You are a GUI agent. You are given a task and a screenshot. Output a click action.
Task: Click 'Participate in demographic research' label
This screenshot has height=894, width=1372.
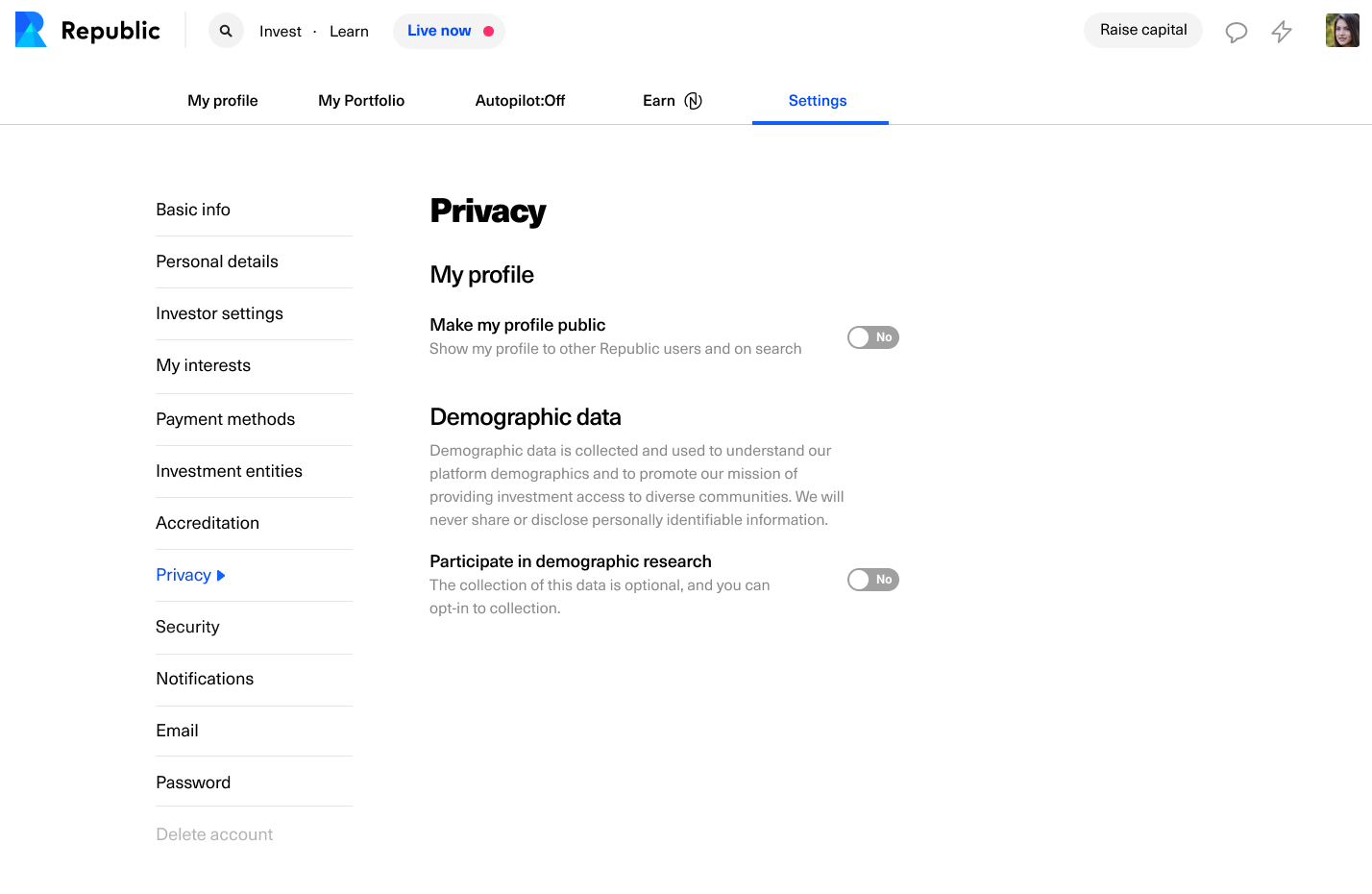571,561
